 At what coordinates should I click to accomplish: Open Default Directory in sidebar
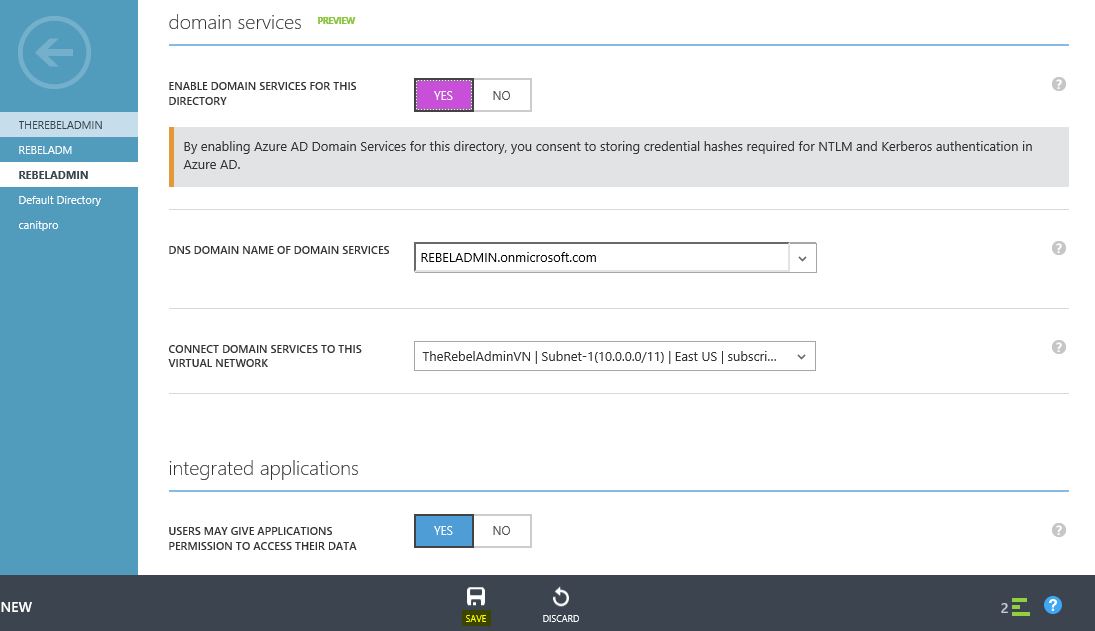pos(69,200)
